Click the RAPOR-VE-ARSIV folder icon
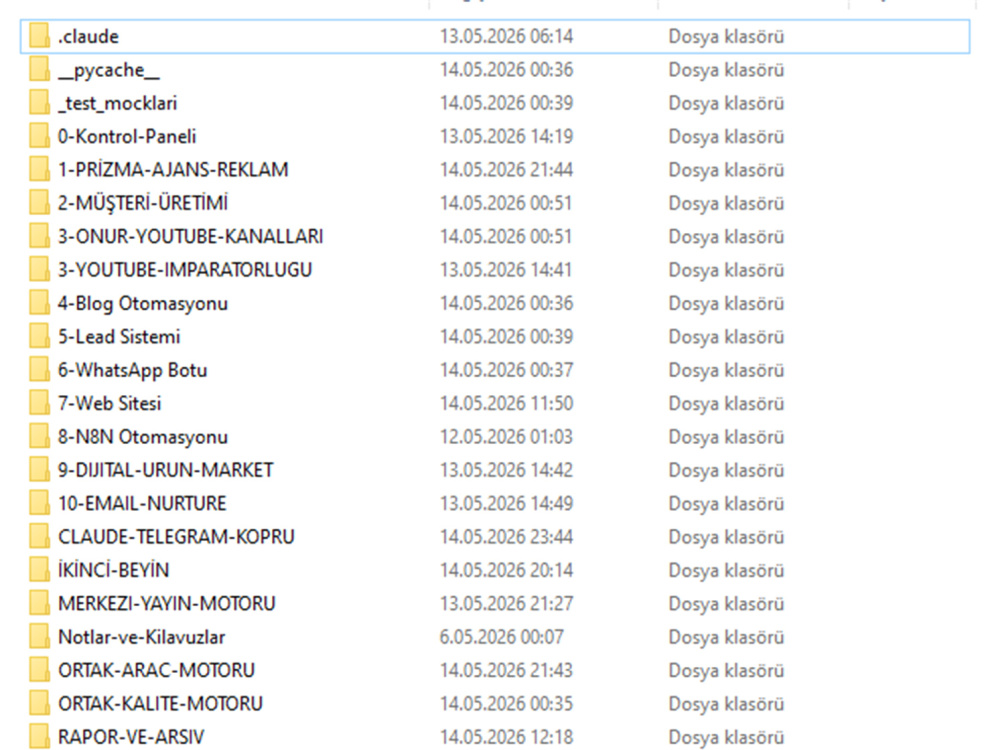The width and height of the screenshot is (1000, 750). point(39,737)
